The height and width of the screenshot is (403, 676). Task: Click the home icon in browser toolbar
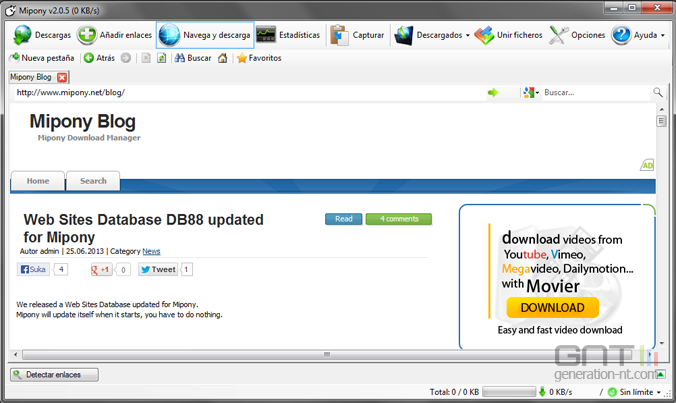[x=222, y=58]
